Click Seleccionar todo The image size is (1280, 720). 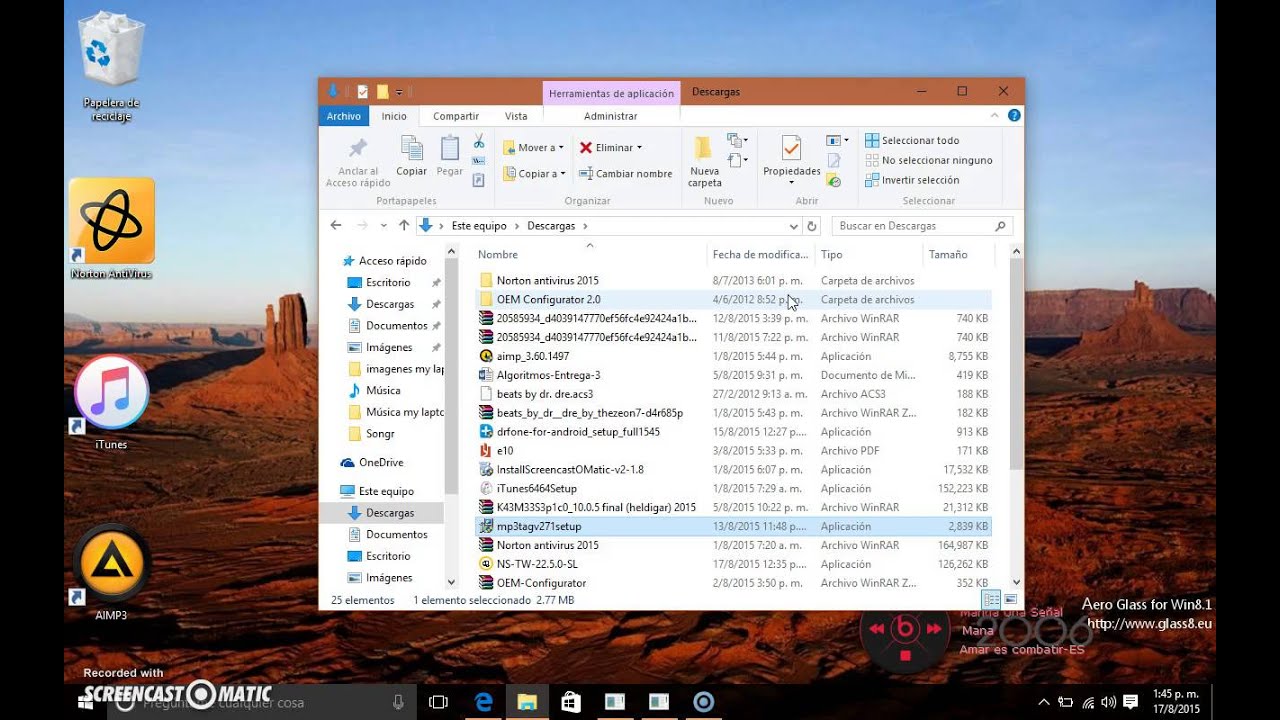(912, 141)
